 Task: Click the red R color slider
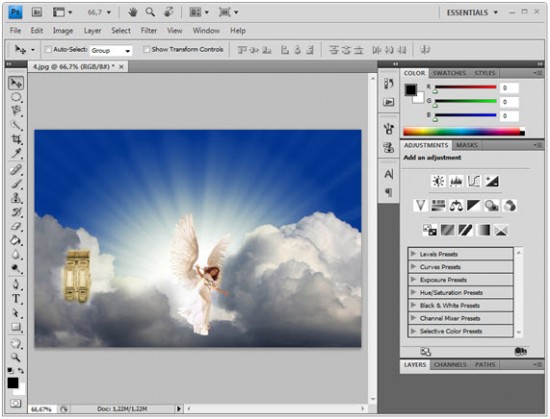[465, 87]
